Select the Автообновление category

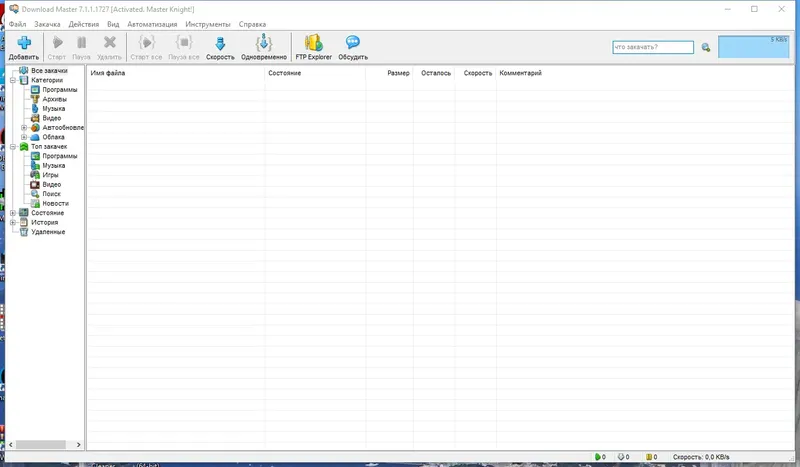(63, 128)
